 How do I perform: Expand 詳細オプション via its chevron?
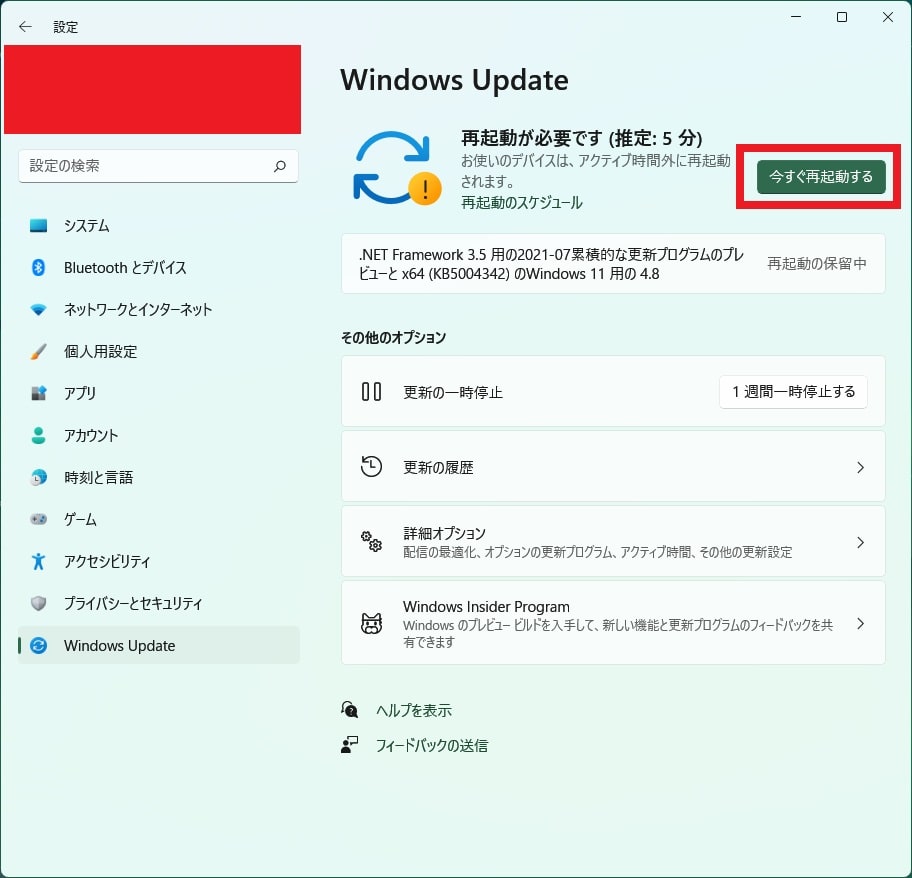pyautogui.click(x=860, y=542)
